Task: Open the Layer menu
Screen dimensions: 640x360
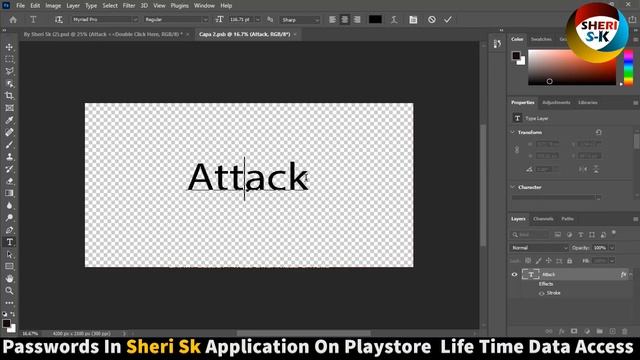Action: point(73,6)
